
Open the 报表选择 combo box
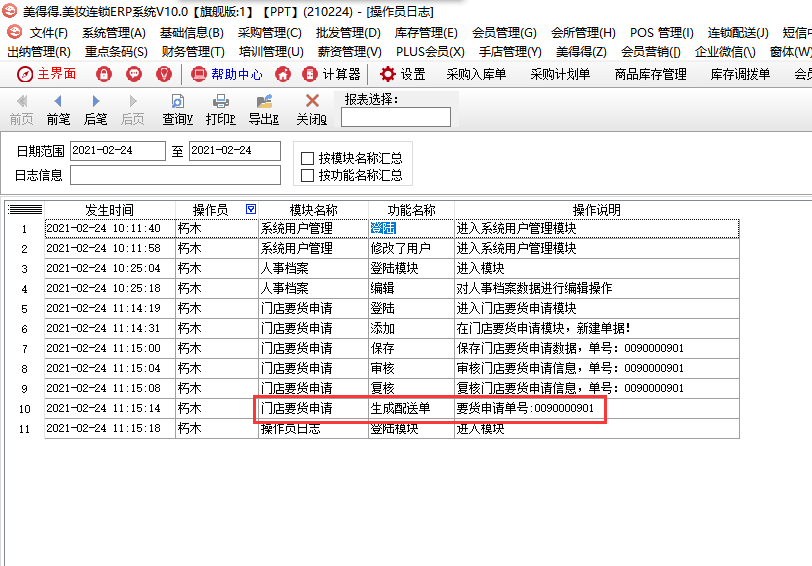point(396,117)
